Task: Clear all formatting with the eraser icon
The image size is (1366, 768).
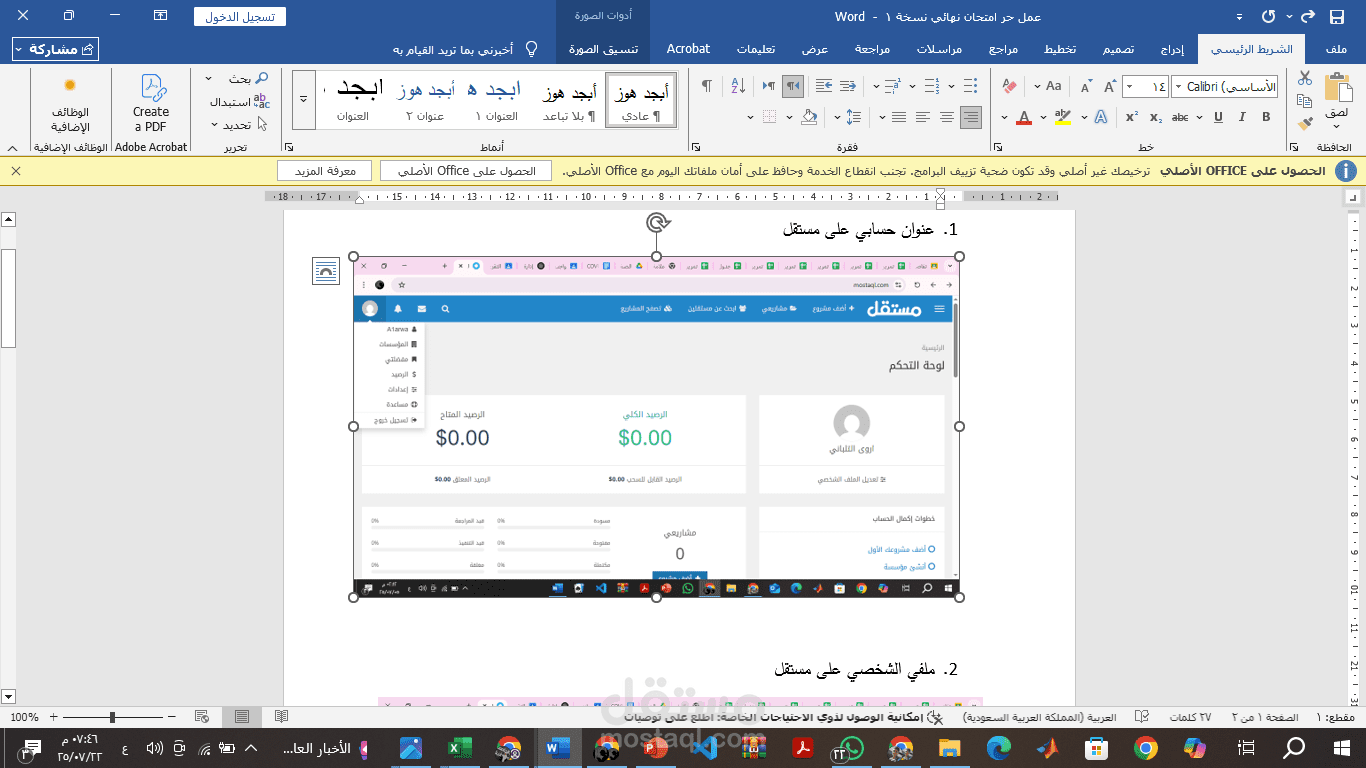Action: click(1009, 87)
